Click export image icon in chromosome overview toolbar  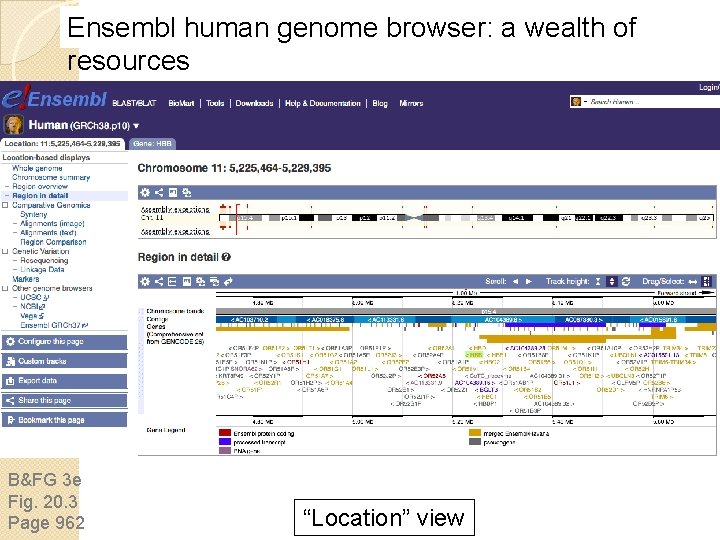click(x=173, y=192)
